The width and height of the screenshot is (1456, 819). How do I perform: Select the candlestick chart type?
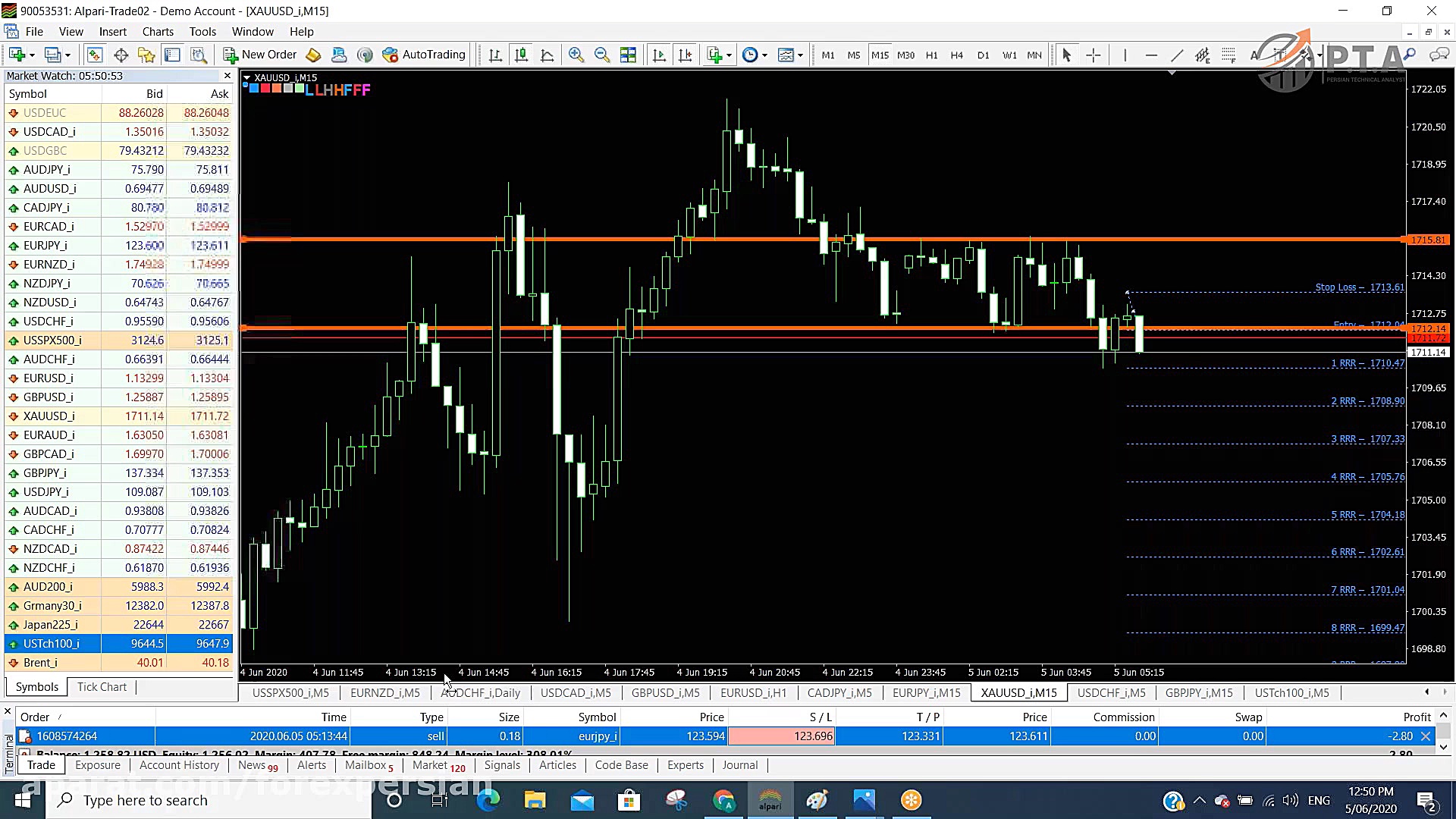[521, 54]
